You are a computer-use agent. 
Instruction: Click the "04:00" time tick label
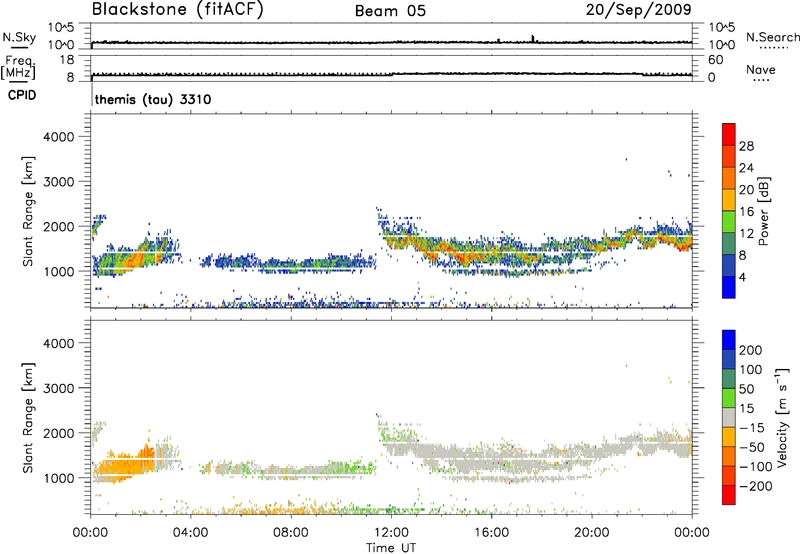pos(190,533)
